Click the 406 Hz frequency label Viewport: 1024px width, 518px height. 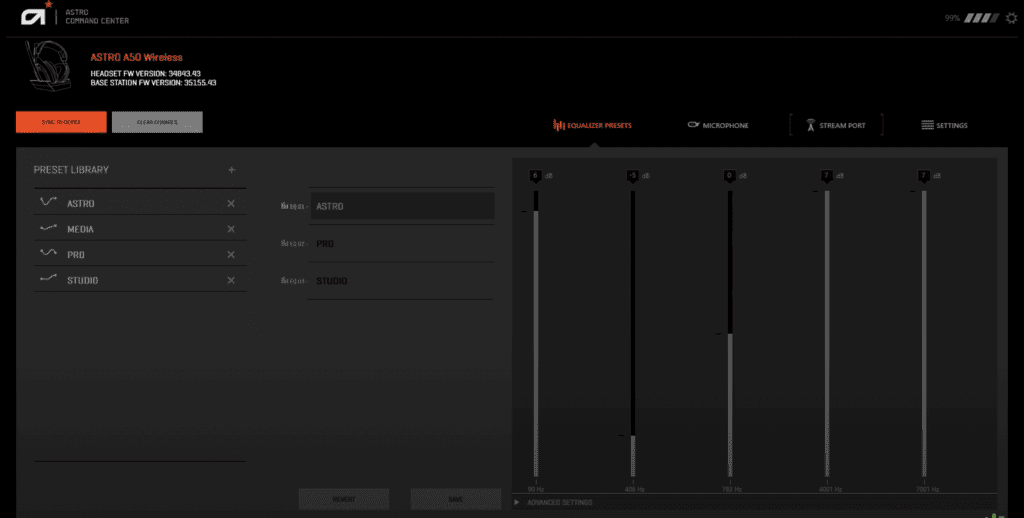[x=633, y=489]
